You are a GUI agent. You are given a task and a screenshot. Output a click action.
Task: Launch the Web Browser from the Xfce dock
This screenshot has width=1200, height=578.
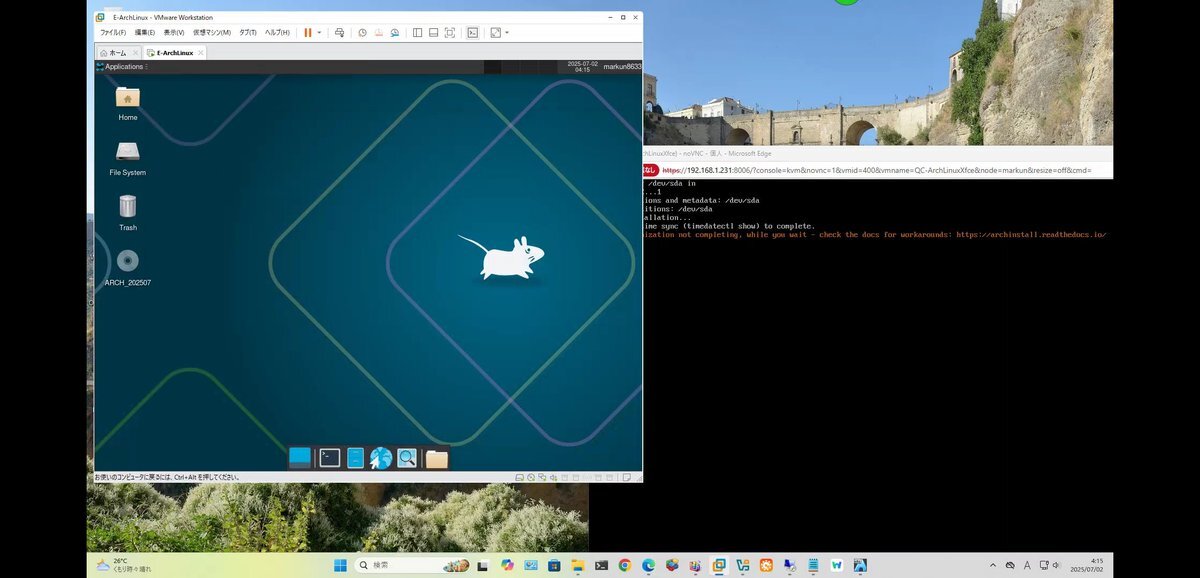tap(381, 458)
